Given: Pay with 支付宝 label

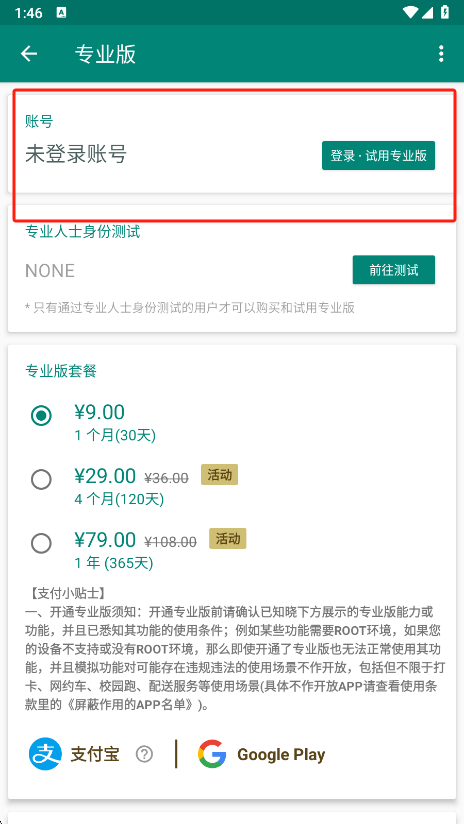Looking at the screenshot, I should click(95, 755).
